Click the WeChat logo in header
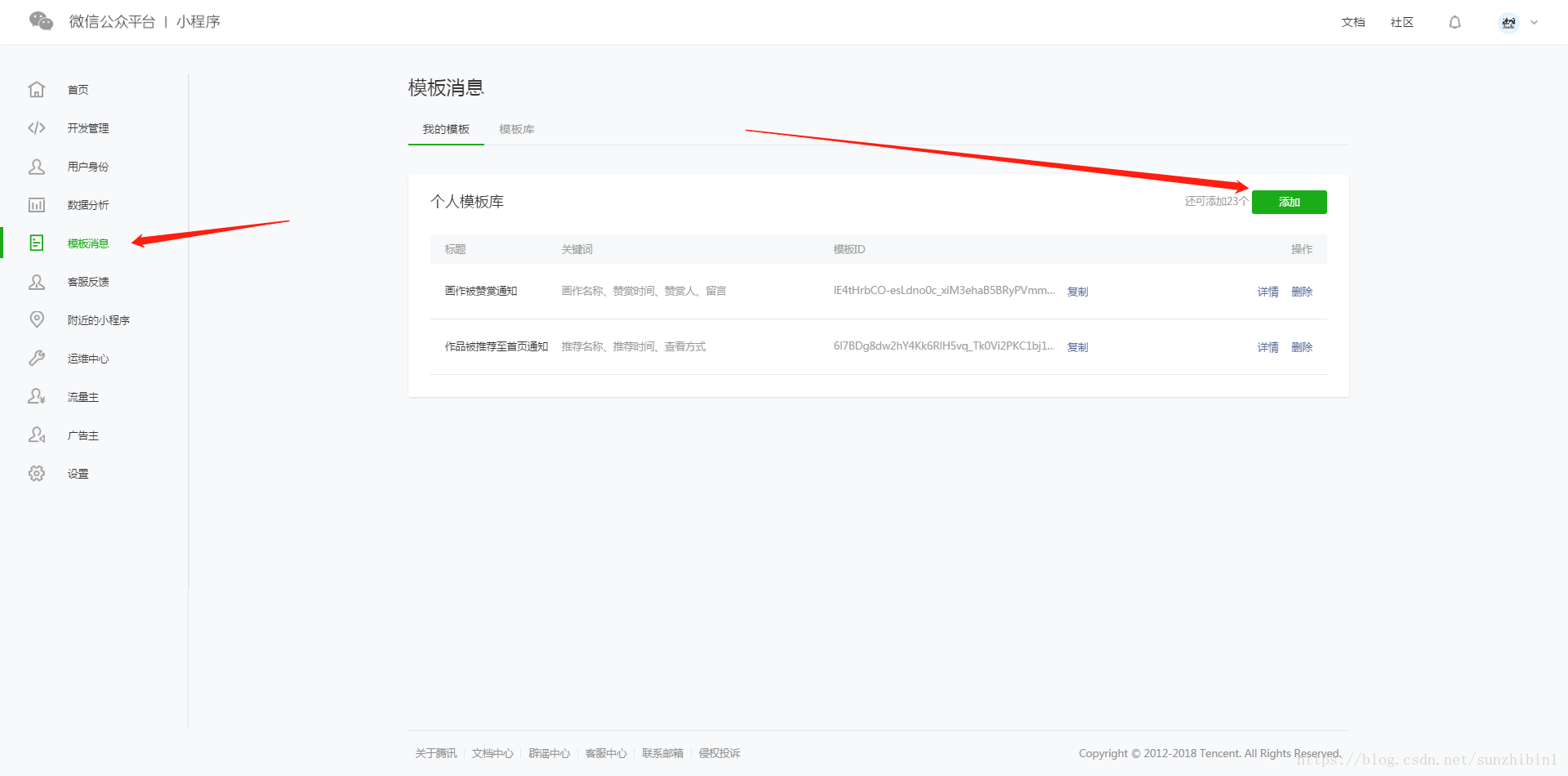 point(41,21)
